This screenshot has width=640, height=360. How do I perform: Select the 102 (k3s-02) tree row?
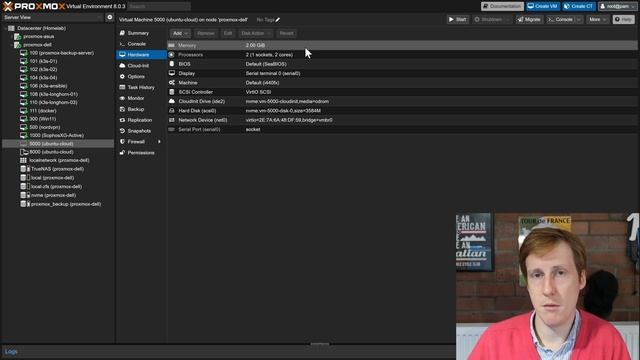pos(58,69)
